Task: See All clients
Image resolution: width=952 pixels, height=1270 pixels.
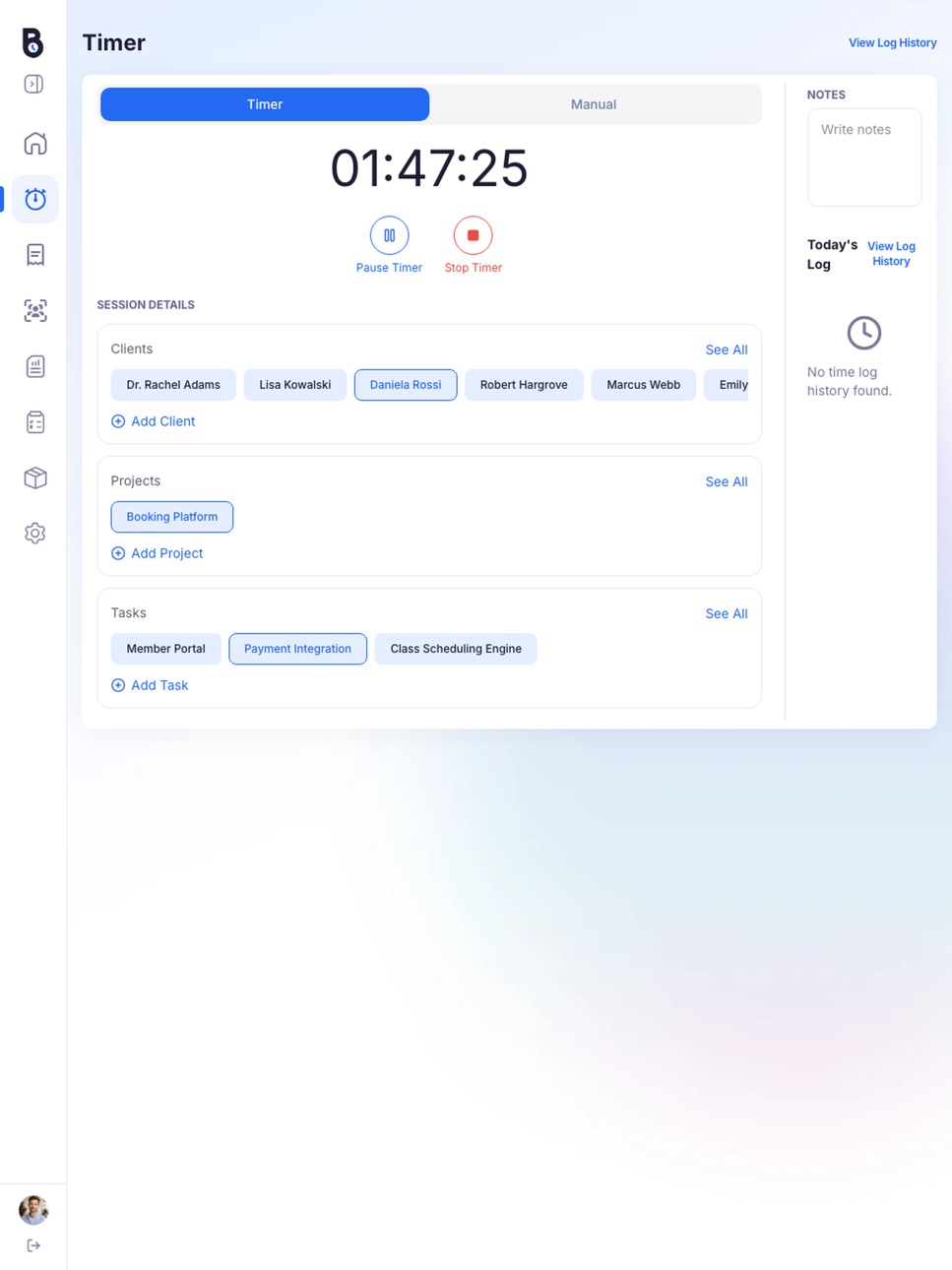Action: point(727,349)
